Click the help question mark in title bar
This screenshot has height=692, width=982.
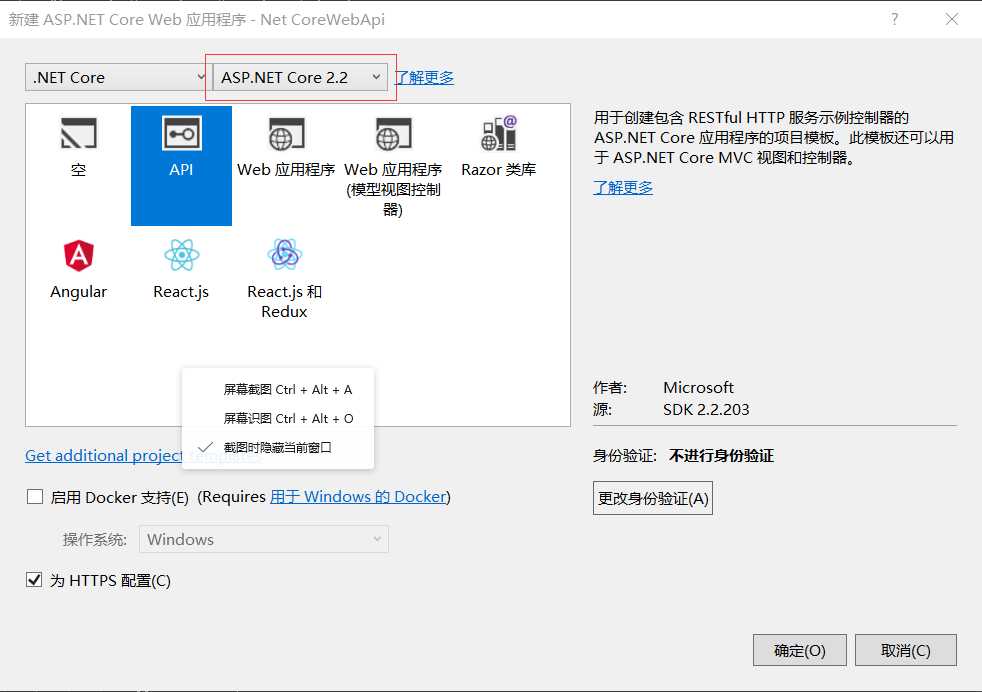(894, 19)
